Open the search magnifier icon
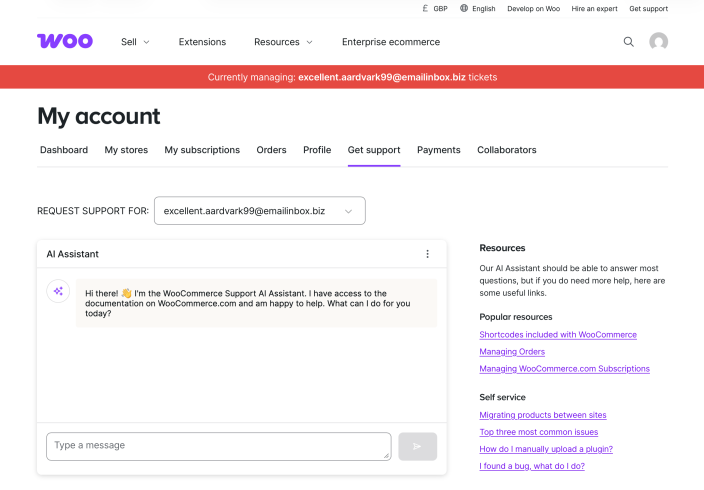Viewport: 704px width, 490px height. (x=628, y=42)
